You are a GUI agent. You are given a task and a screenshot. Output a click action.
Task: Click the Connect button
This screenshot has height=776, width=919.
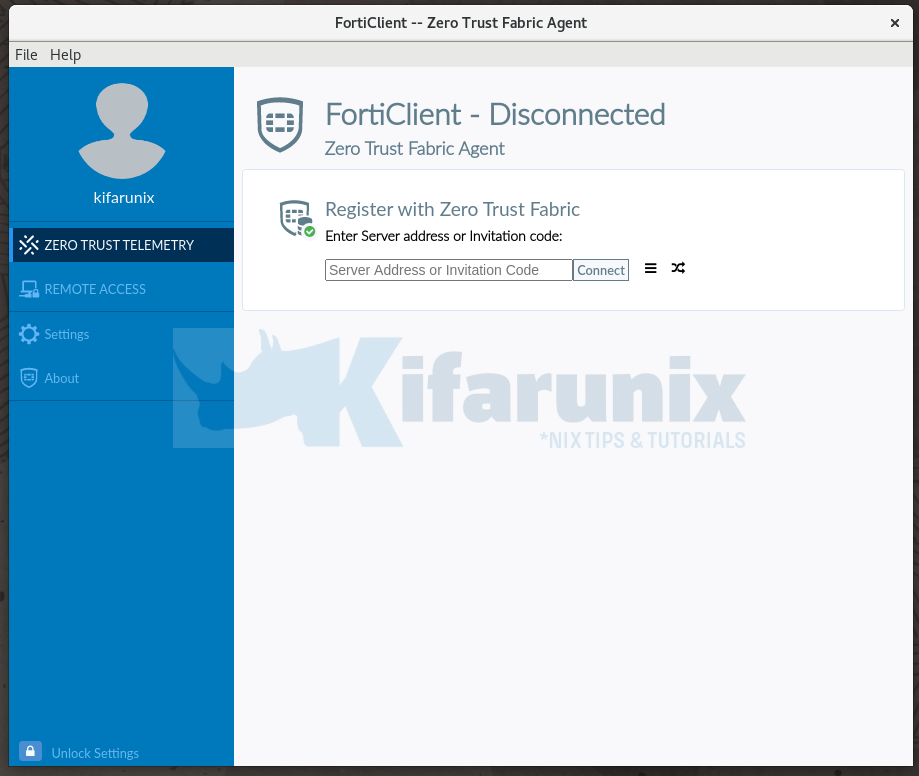[x=601, y=270]
